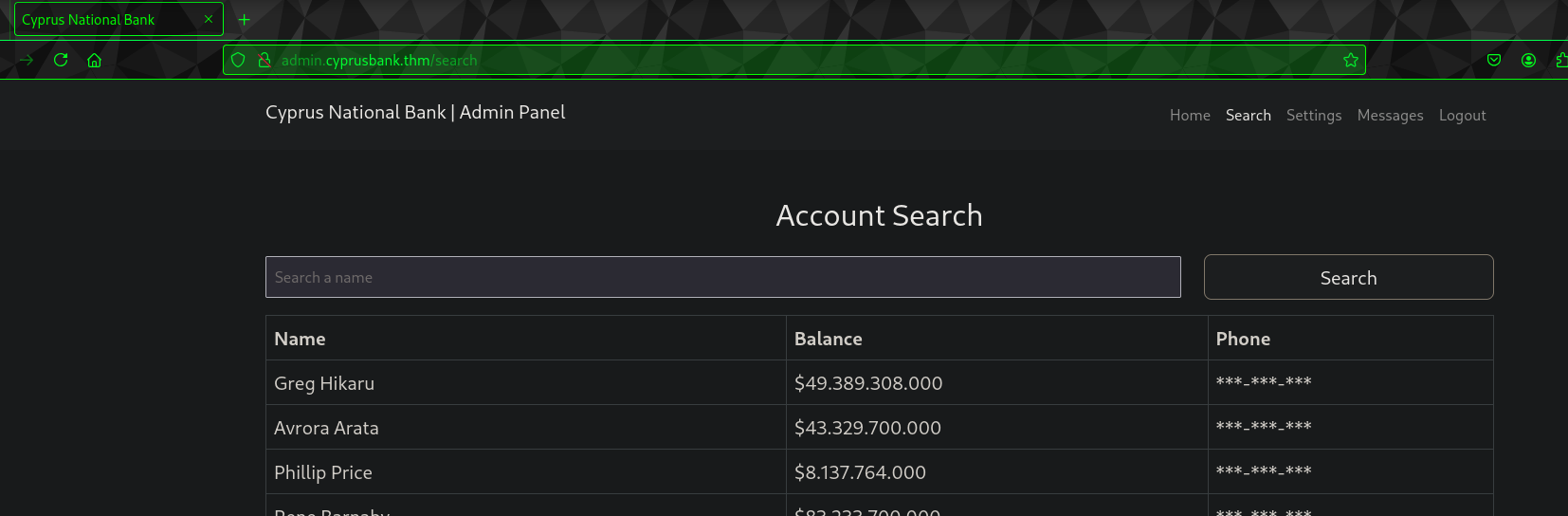Image resolution: width=1568 pixels, height=516 pixels.
Task: Click the insecure connection padlock icon
Action: [264, 60]
